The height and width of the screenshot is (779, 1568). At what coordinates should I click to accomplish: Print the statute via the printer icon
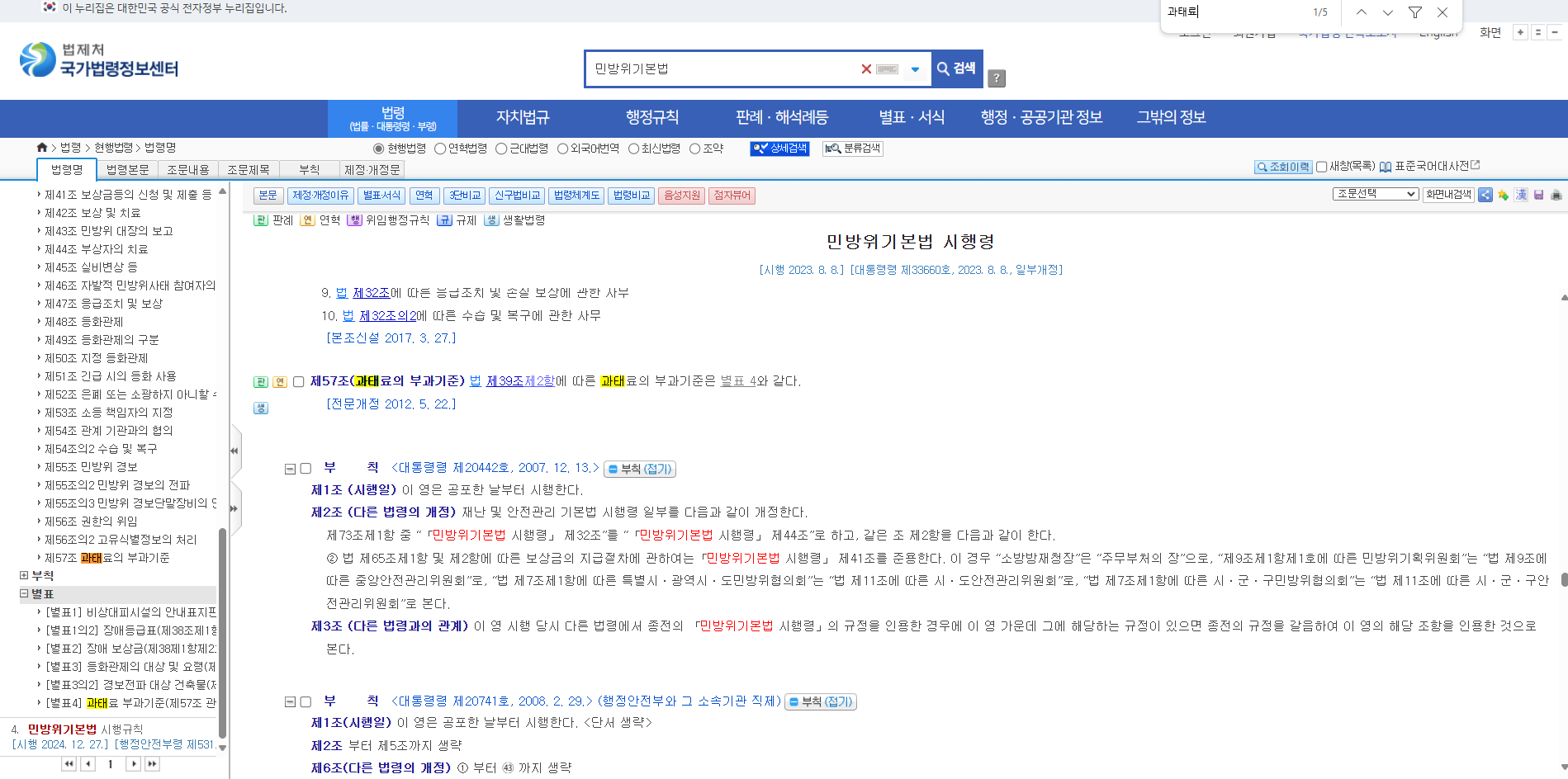tap(1556, 196)
